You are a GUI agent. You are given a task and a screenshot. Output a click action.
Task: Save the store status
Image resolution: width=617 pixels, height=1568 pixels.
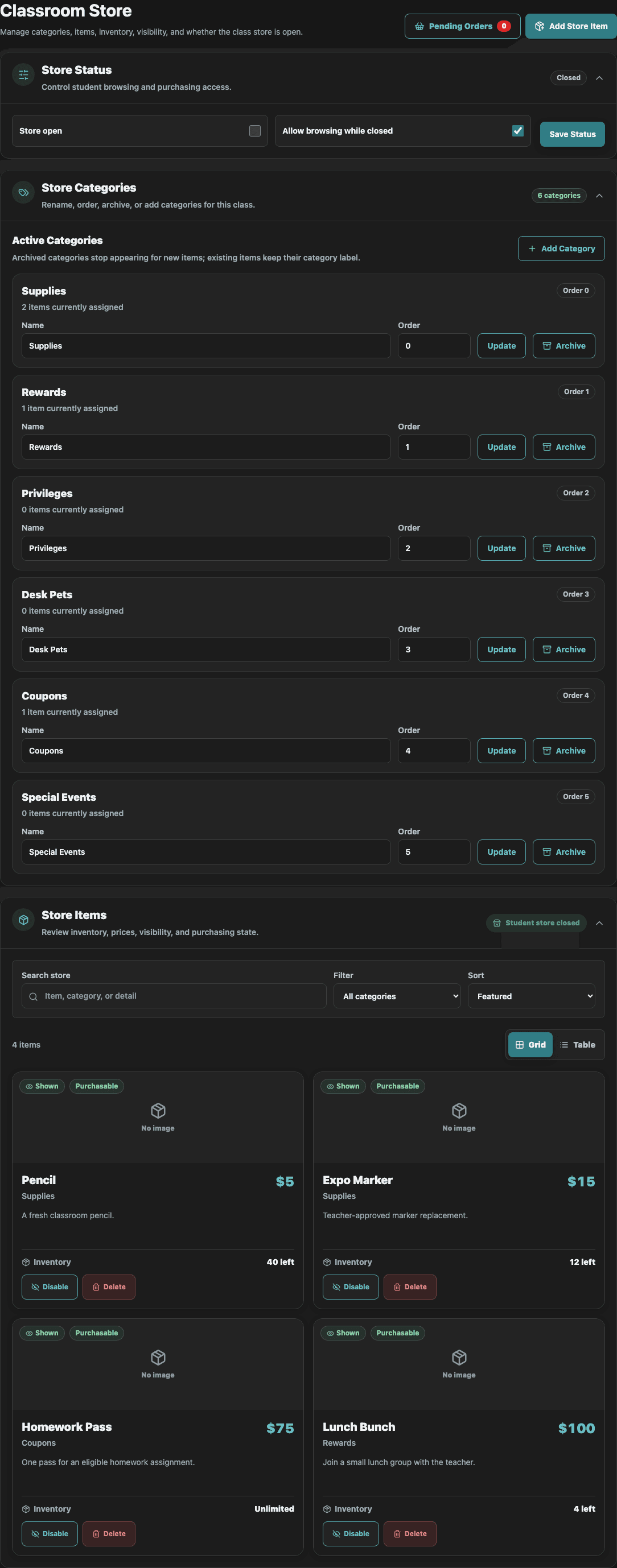click(573, 134)
